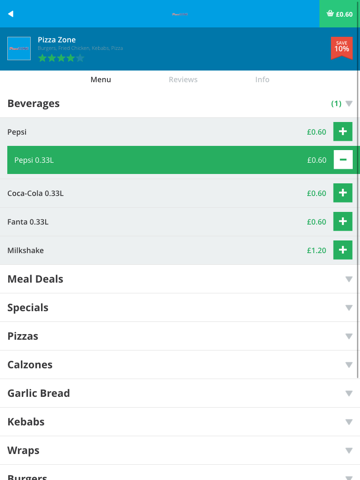This screenshot has width=360, height=480.
Task: Open the Kebabs category
Action: click(180, 422)
